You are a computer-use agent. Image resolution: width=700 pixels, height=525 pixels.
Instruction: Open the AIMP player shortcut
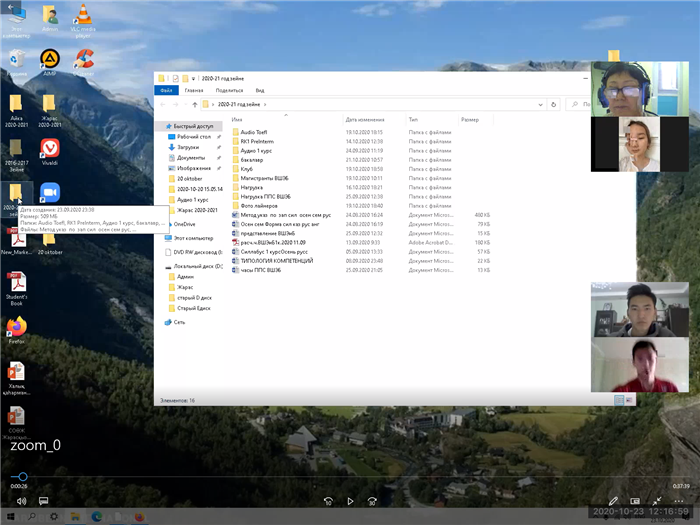(x=49, y=60)
